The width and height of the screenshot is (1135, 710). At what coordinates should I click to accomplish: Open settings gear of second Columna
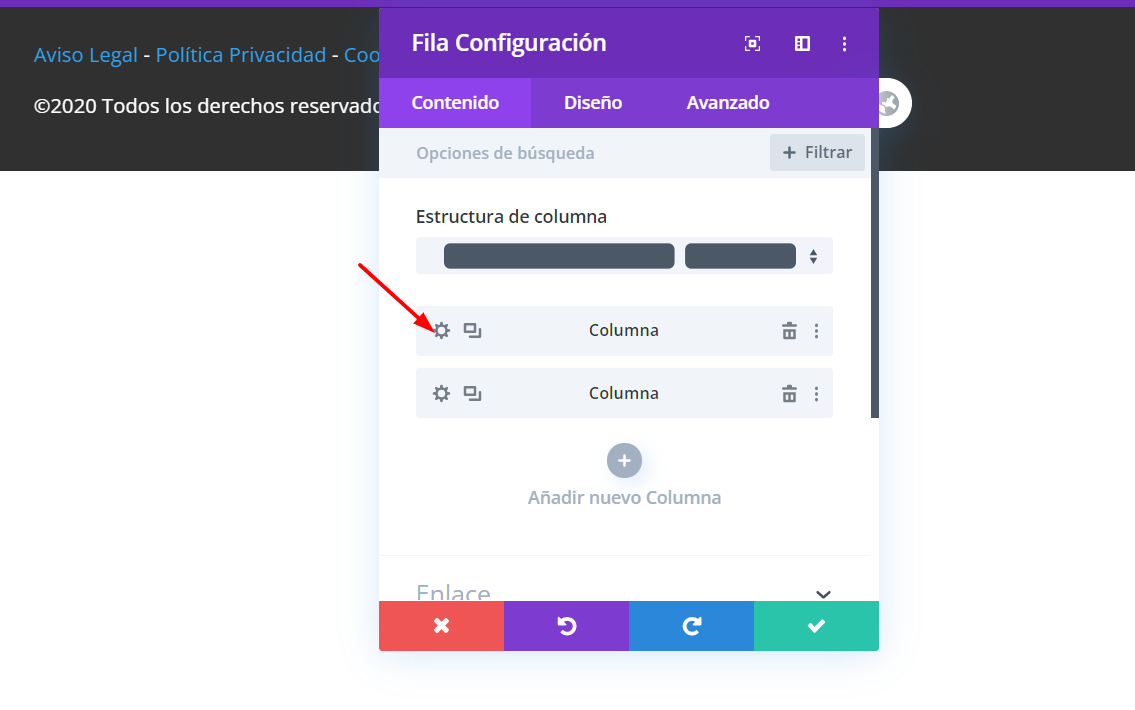coord(441,394)
